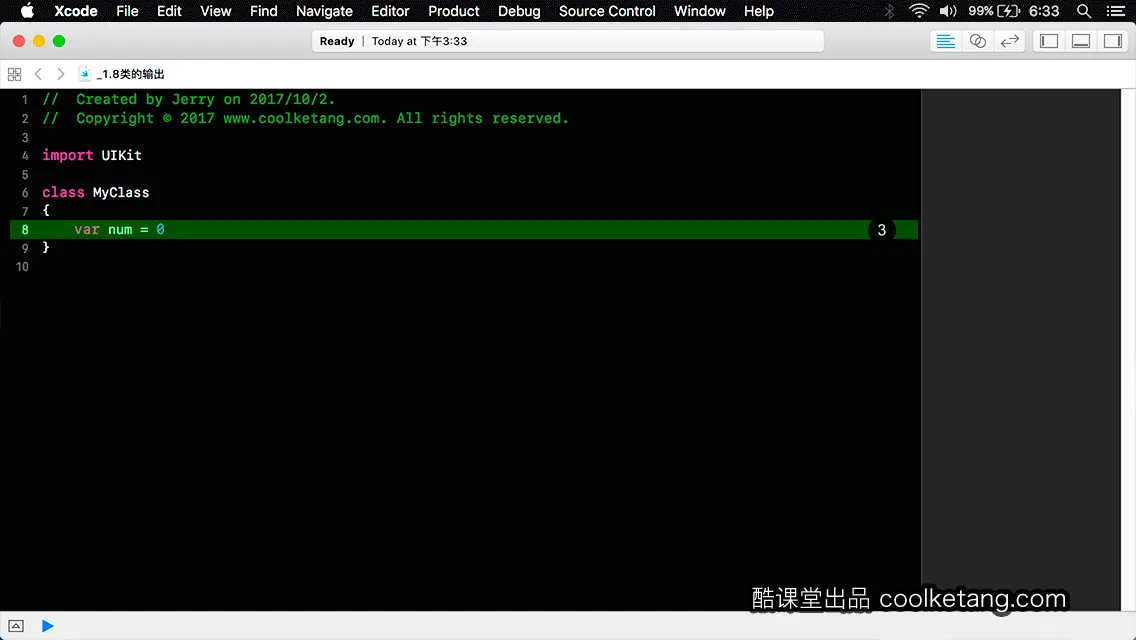Click the opening brace on line 7

46,210
